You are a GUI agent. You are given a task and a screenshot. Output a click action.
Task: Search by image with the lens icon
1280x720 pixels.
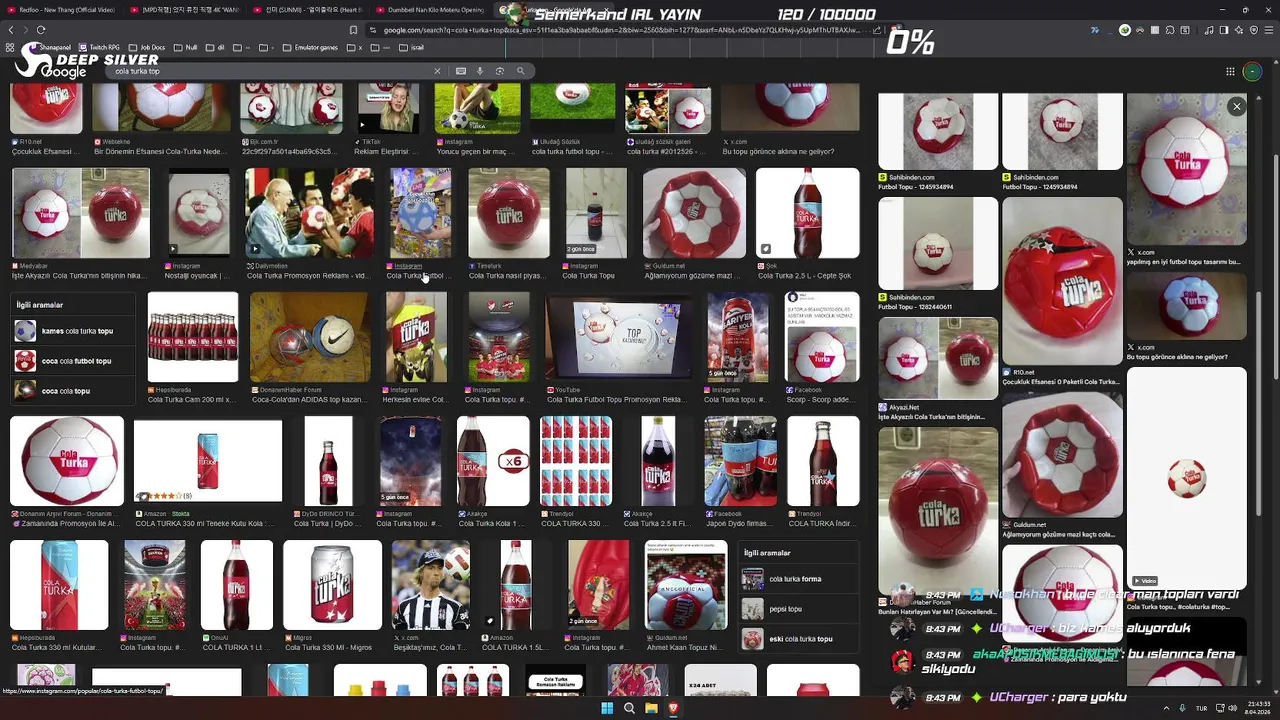point(500,71)
